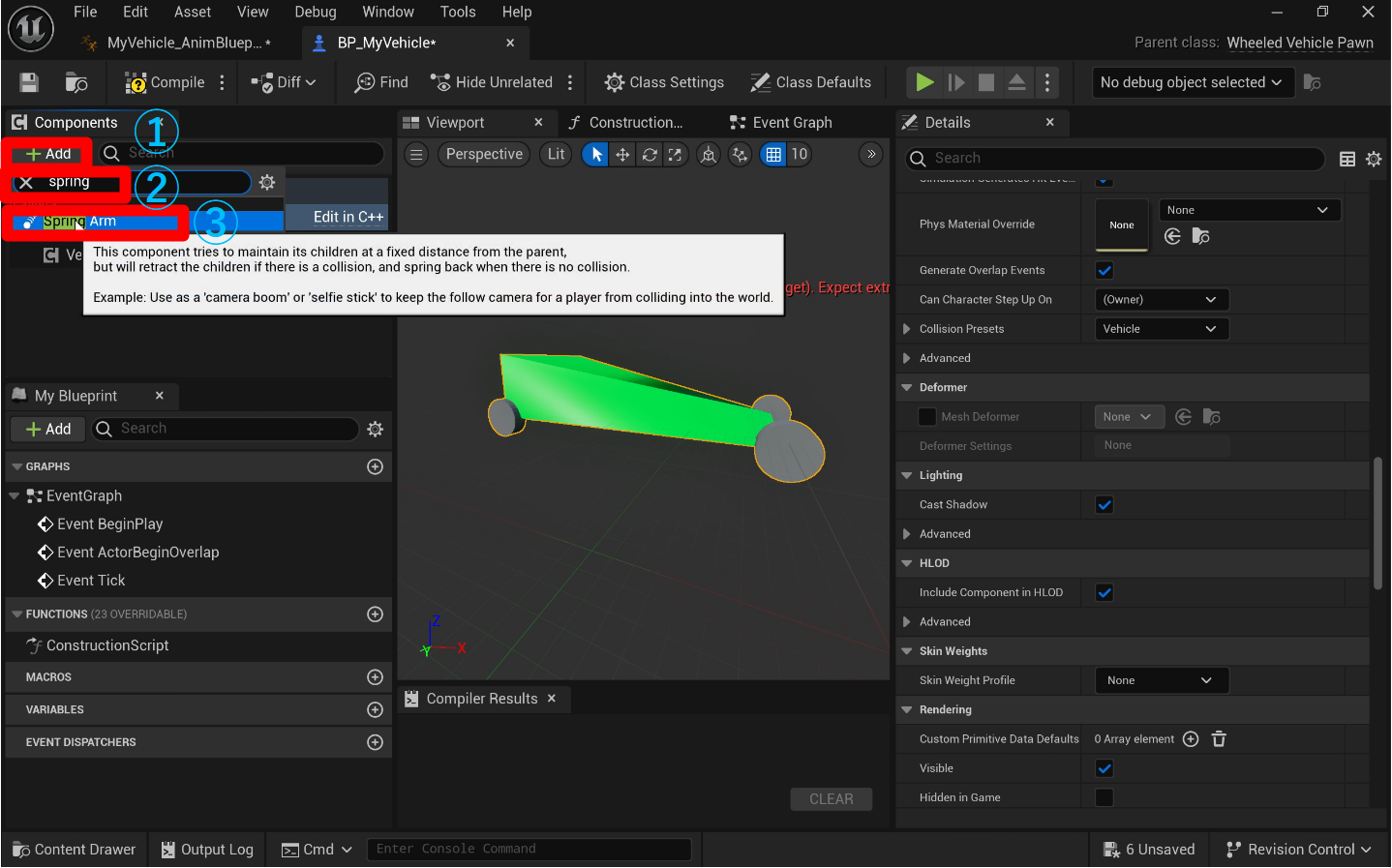1392x868 pixels.
Task: Open My Blueprint settings gear
Action: tap(376, 429)
